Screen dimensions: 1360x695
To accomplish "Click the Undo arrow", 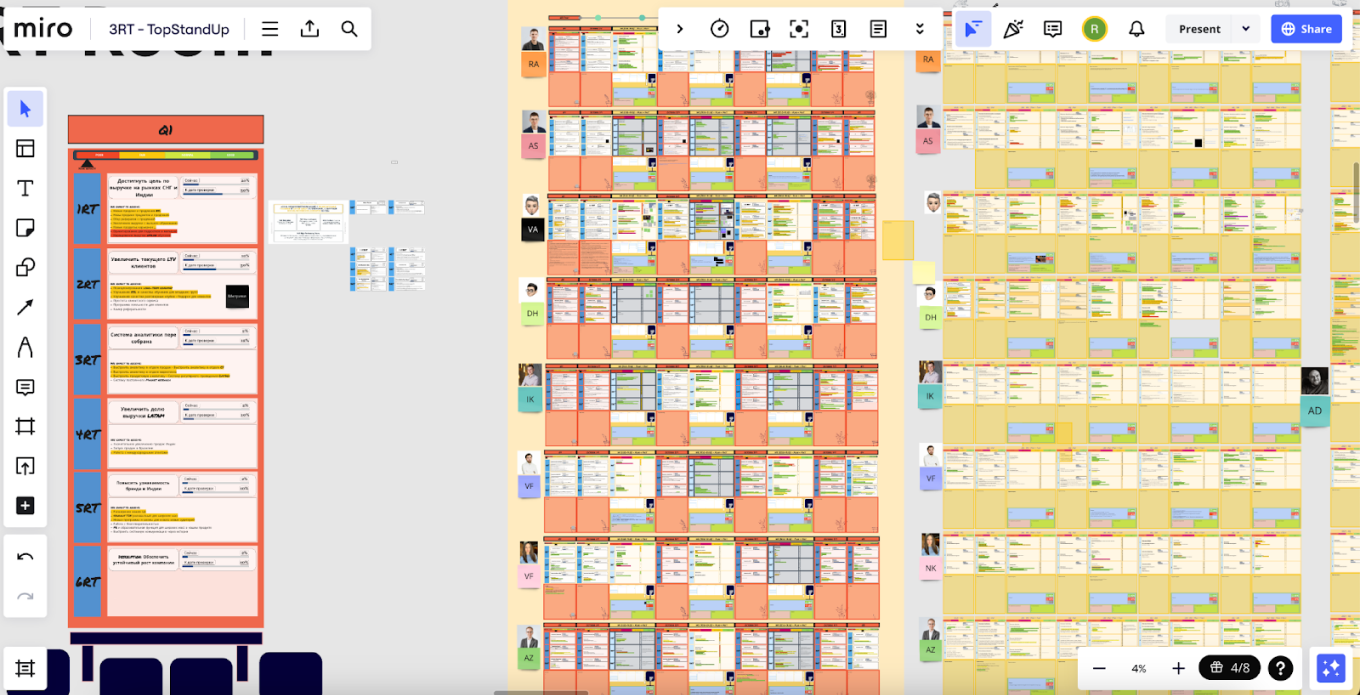I will [x=25, y=557].
